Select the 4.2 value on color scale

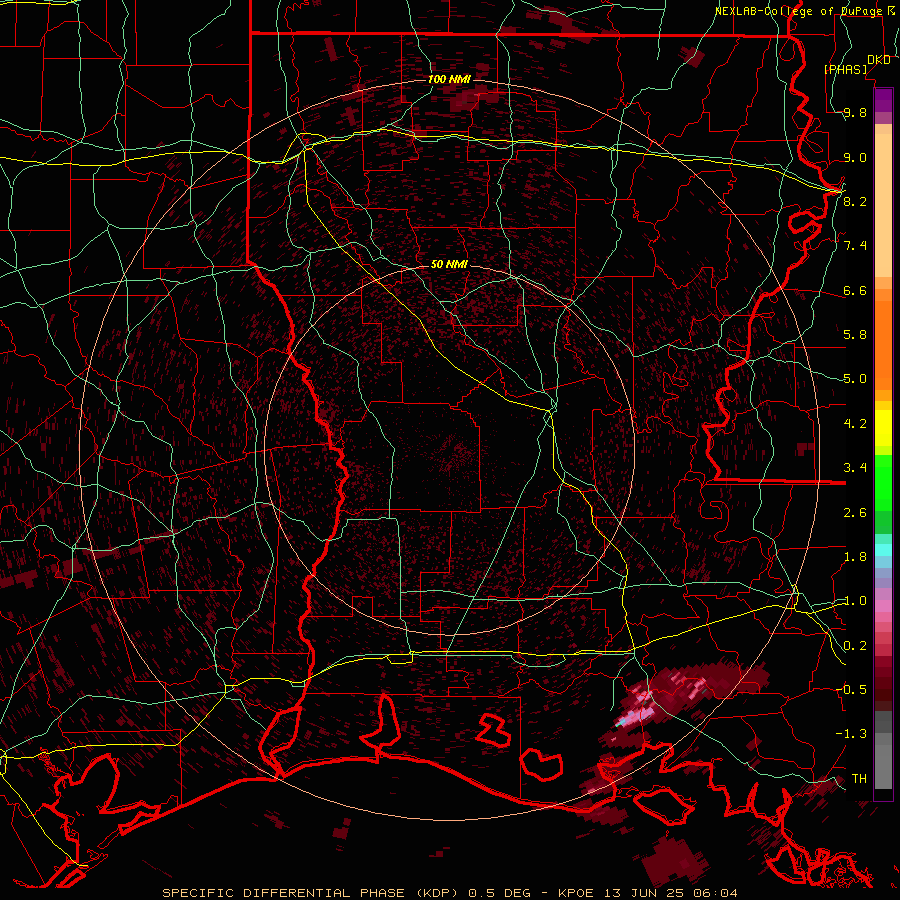[x=854, y=424]
